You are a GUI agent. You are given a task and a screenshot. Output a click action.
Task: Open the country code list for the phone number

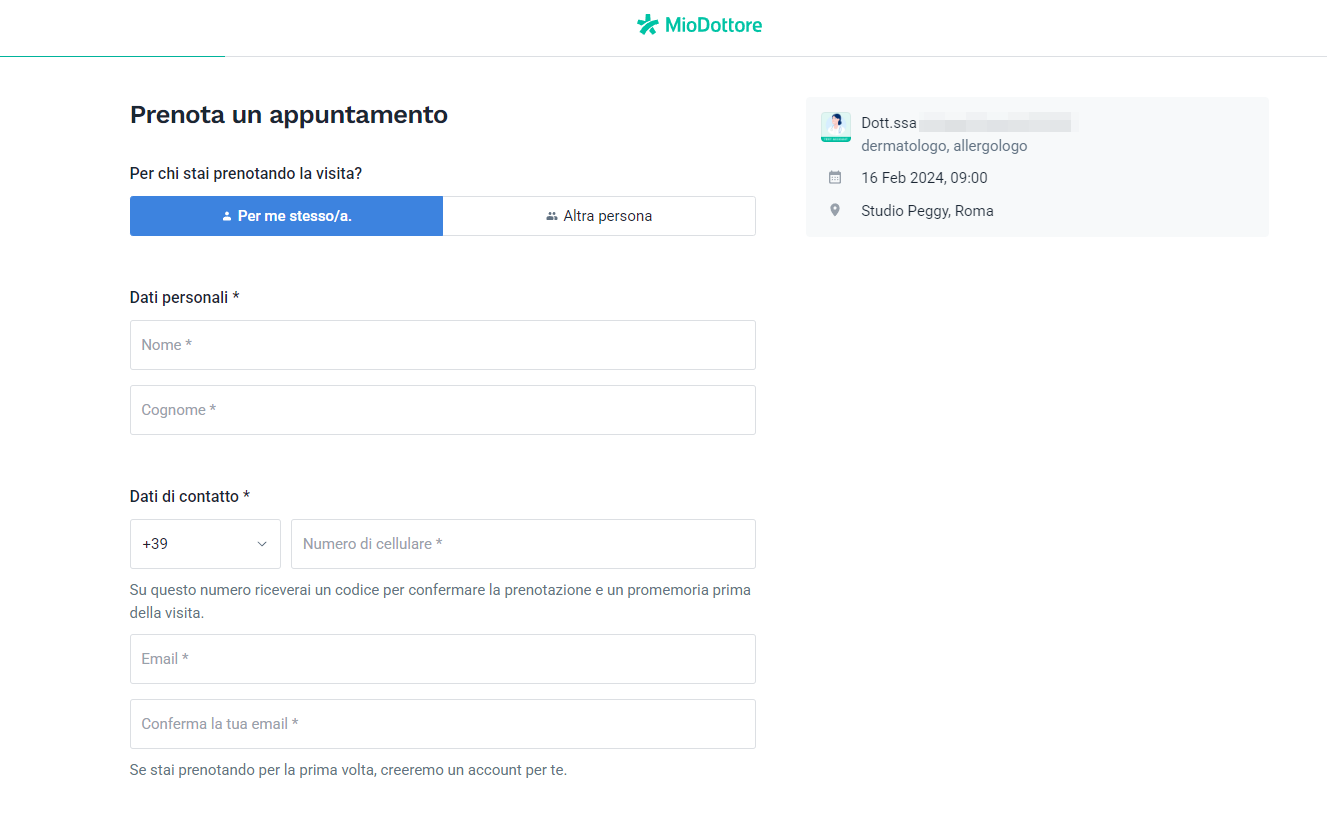(x=205, y=544)
